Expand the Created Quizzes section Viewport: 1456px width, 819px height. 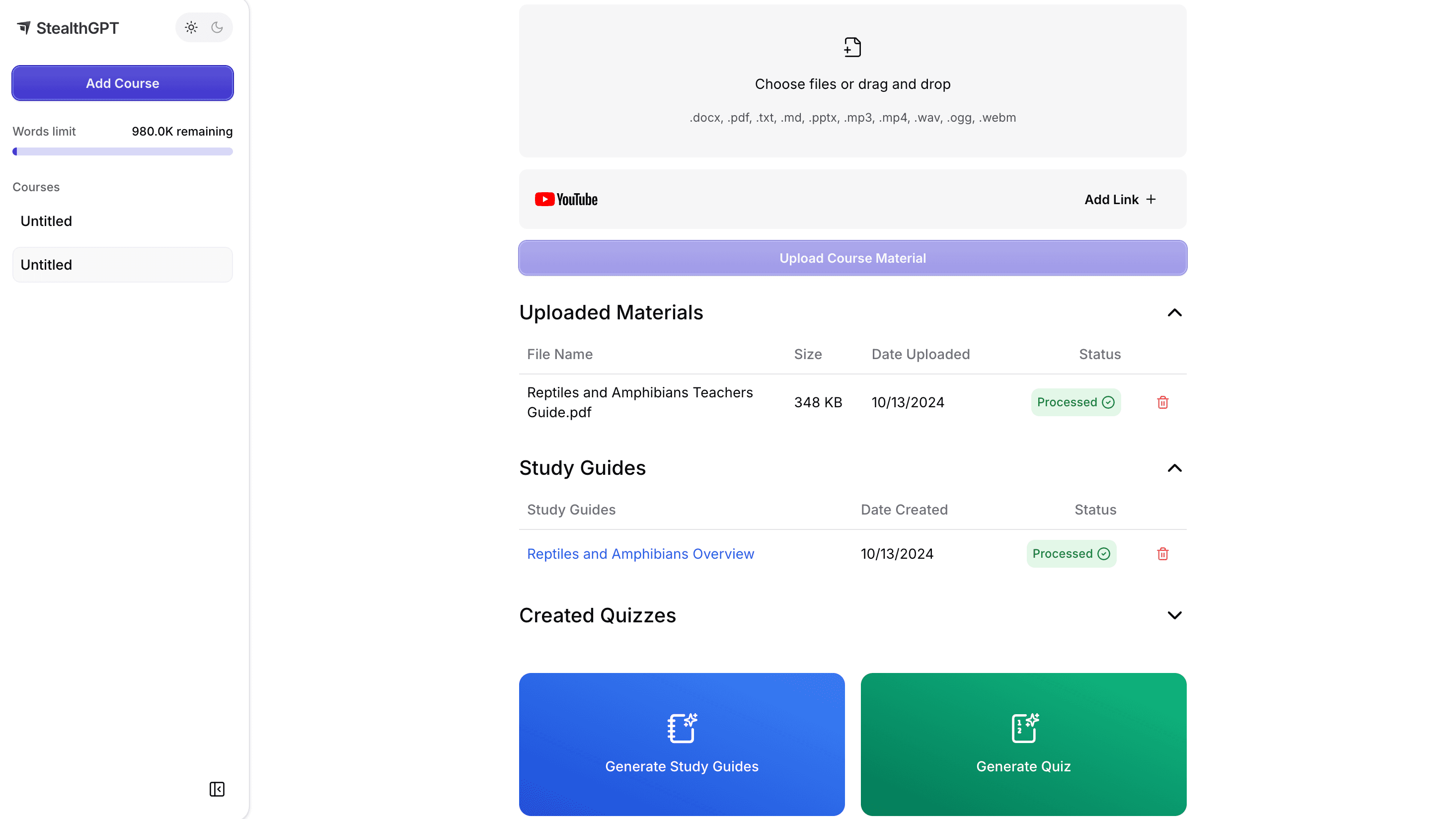point(1174,615)
